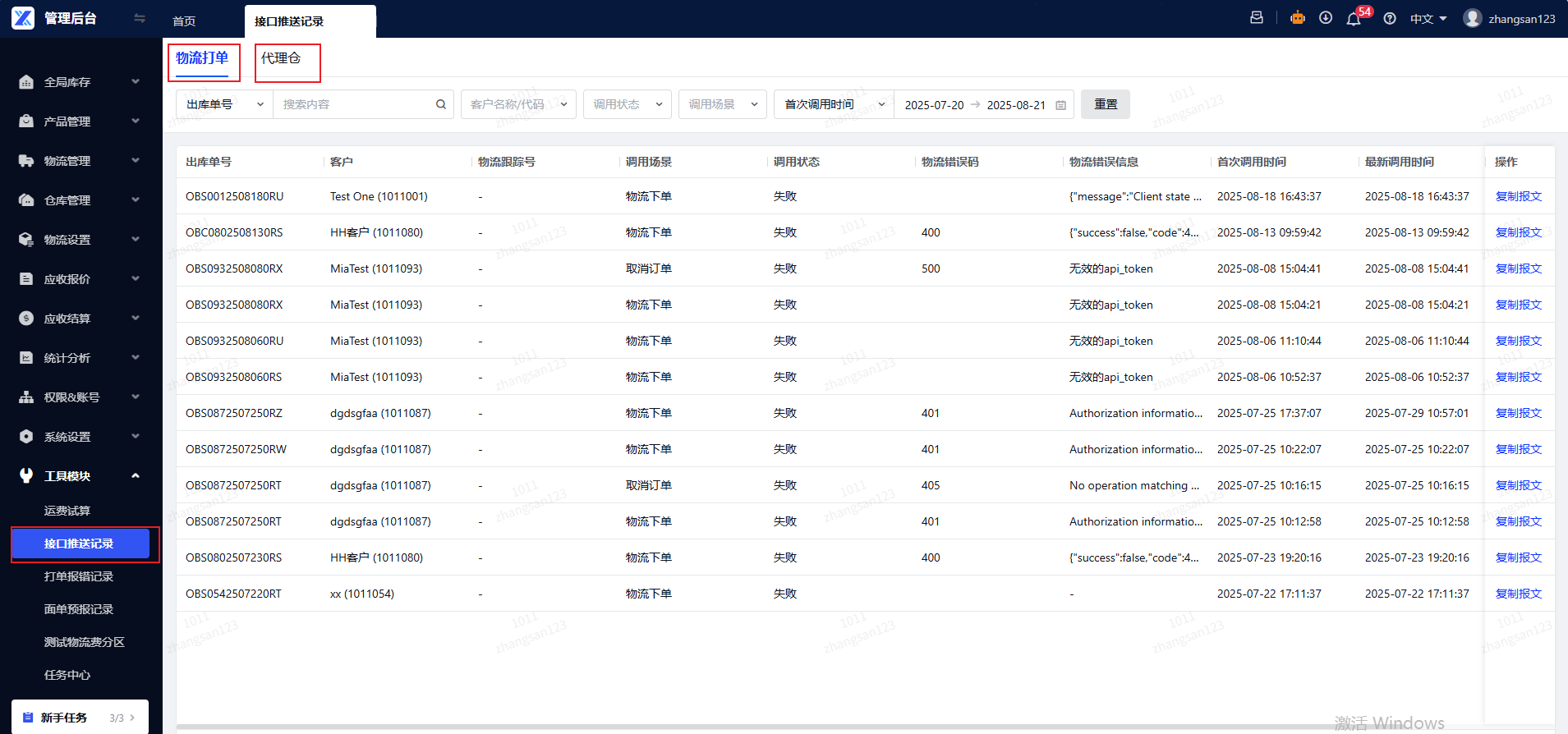Open the 中文 language dropdown
Image resolution: width=1568 pixels, height=734 pixels.
pos(1428,19)
